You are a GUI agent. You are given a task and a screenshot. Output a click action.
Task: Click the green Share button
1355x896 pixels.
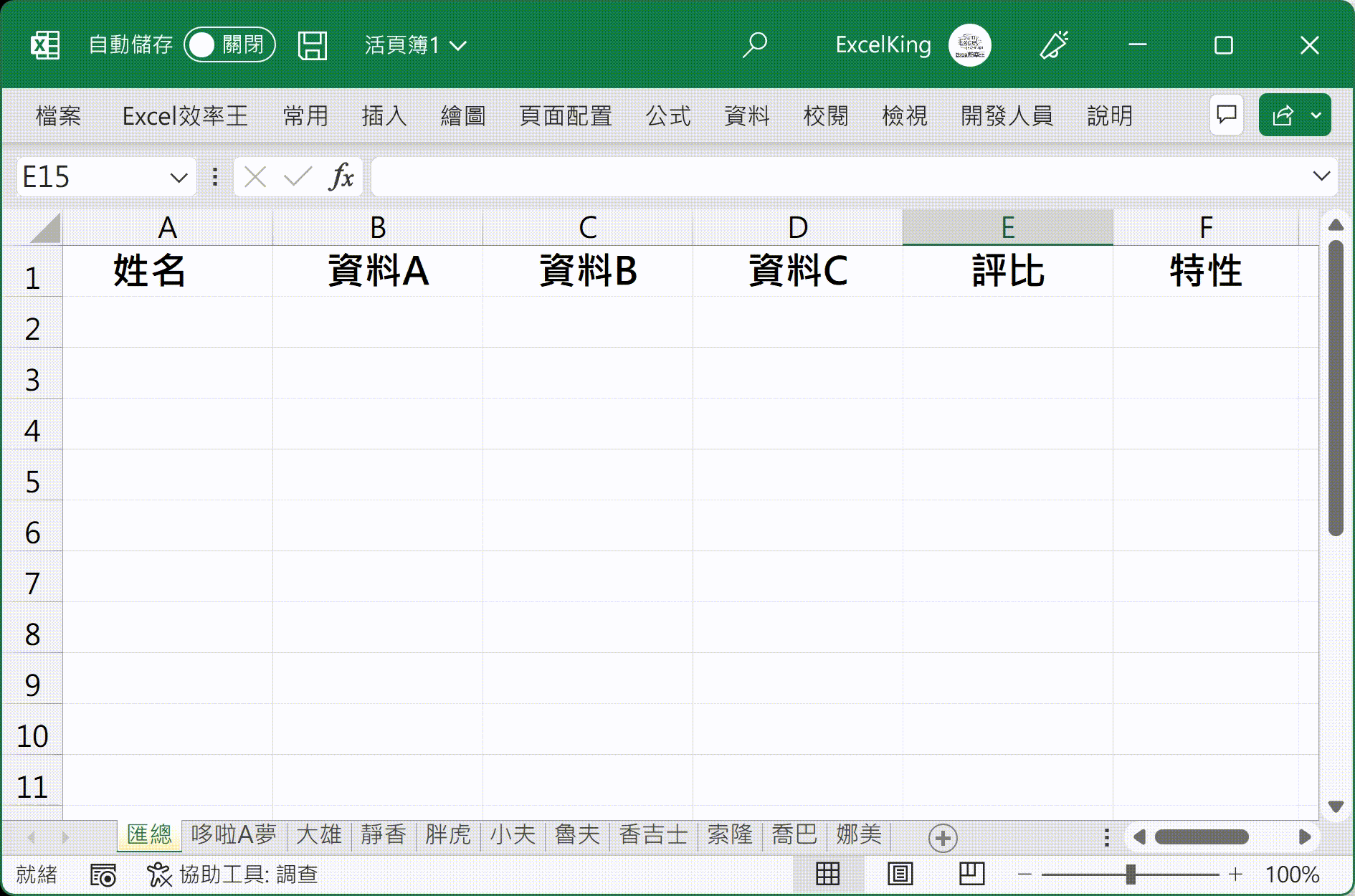1283,115
